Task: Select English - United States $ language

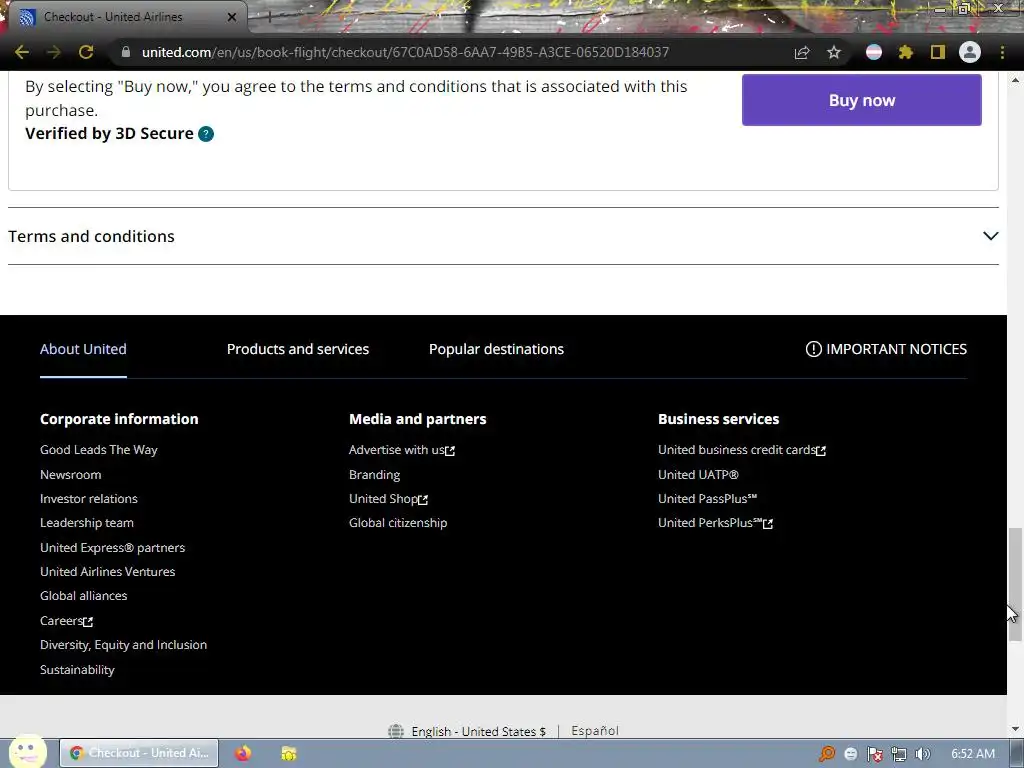Action: coord(478,731)
